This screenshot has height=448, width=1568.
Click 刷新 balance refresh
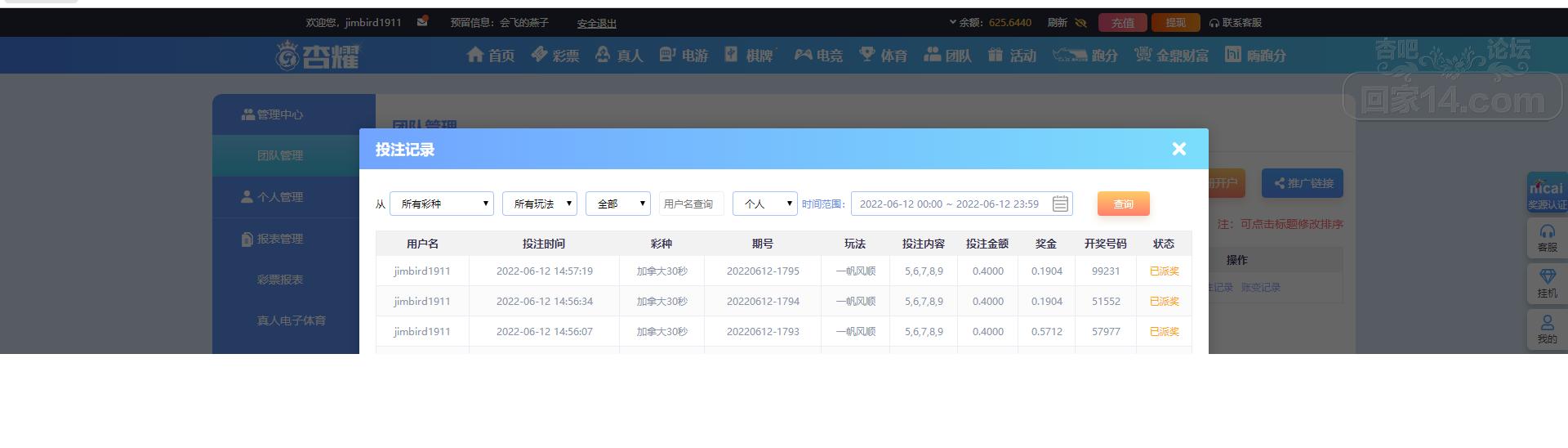pos(1058,23)
